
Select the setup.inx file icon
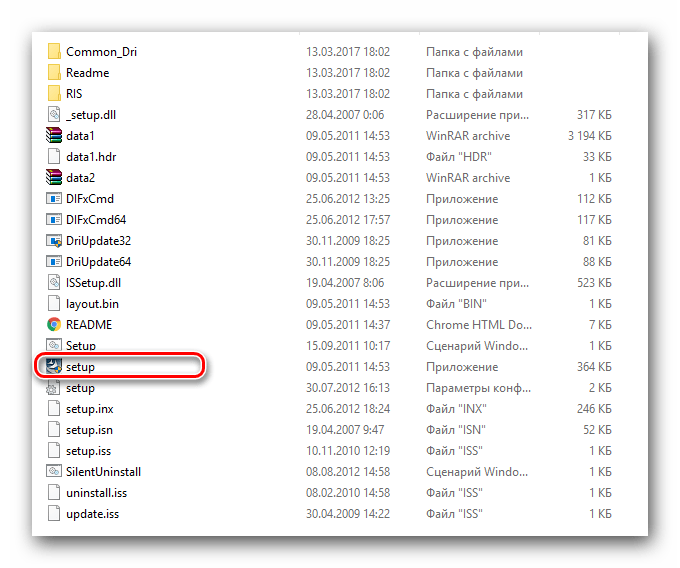54,408
